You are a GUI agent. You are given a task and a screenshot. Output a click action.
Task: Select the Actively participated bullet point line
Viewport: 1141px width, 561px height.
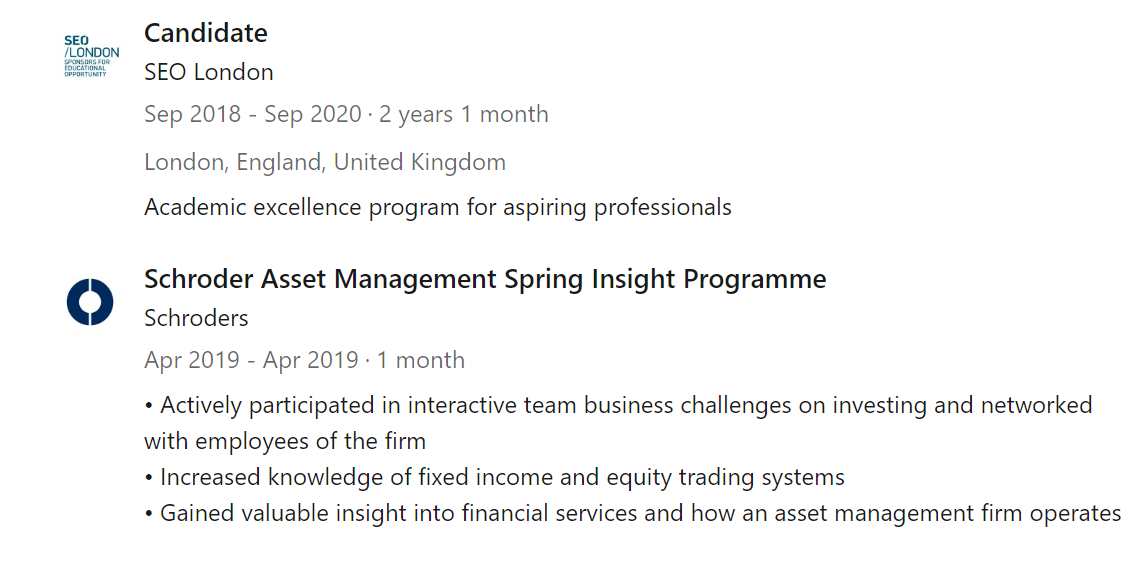coord(620,405)
